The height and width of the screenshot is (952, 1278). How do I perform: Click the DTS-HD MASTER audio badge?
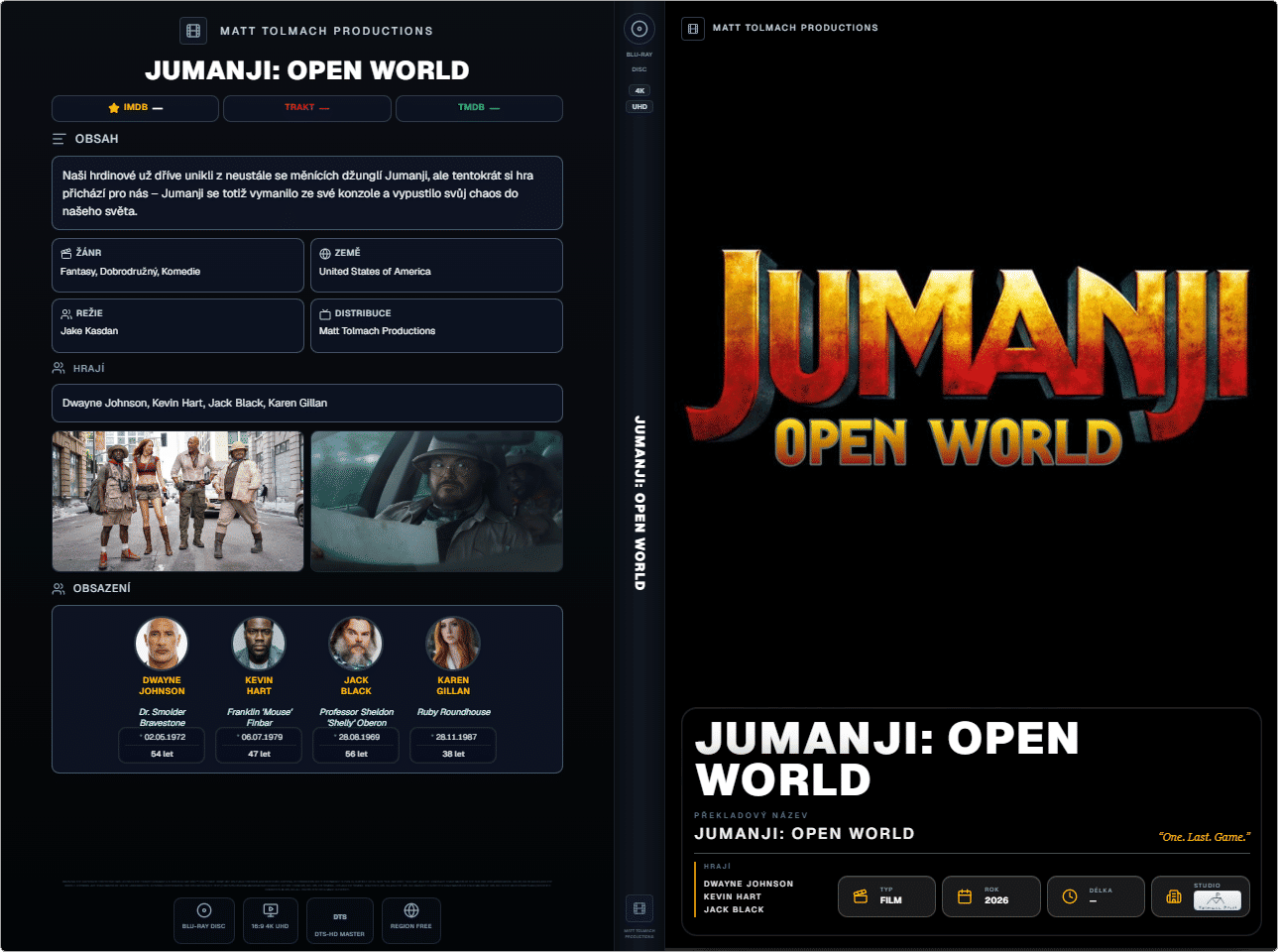(340, 921)
